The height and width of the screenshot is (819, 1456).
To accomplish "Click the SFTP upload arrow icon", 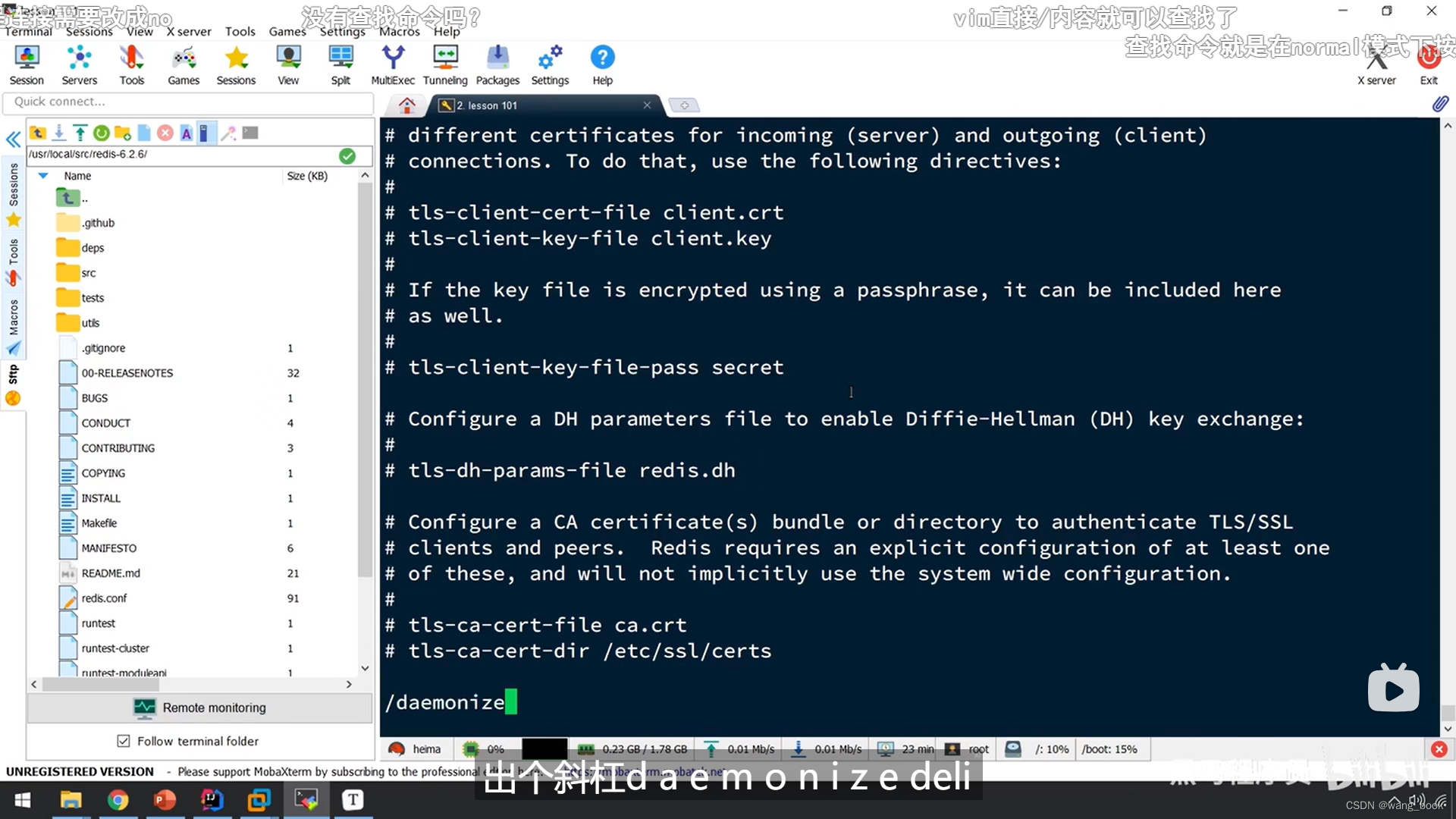I will [x=80, y=133].
